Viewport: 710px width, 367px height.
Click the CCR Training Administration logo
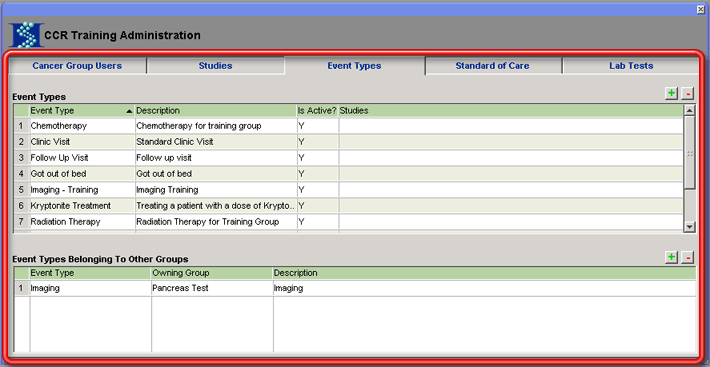coord(26,35)
